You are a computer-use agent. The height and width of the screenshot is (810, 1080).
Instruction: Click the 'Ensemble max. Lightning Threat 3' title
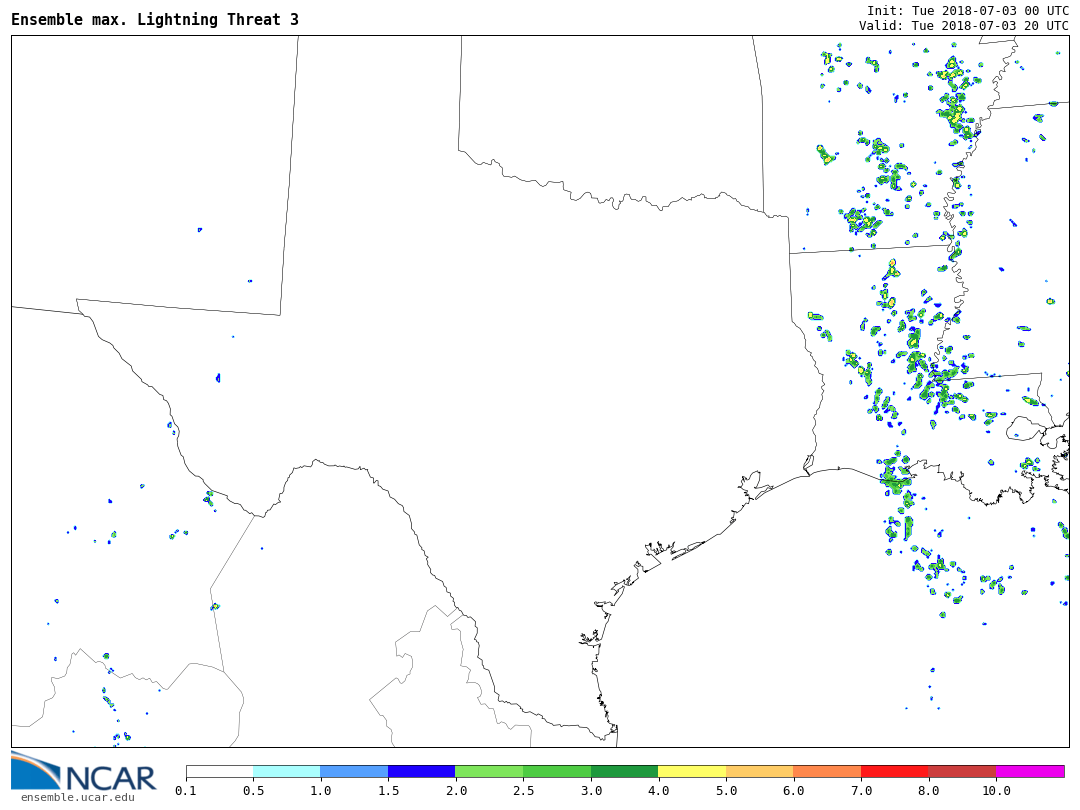155,20
